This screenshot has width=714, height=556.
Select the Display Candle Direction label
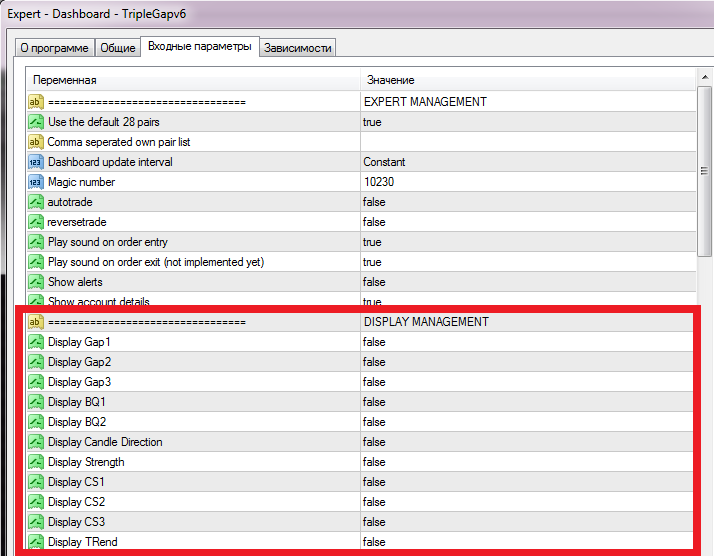click(x=105, y=442)
